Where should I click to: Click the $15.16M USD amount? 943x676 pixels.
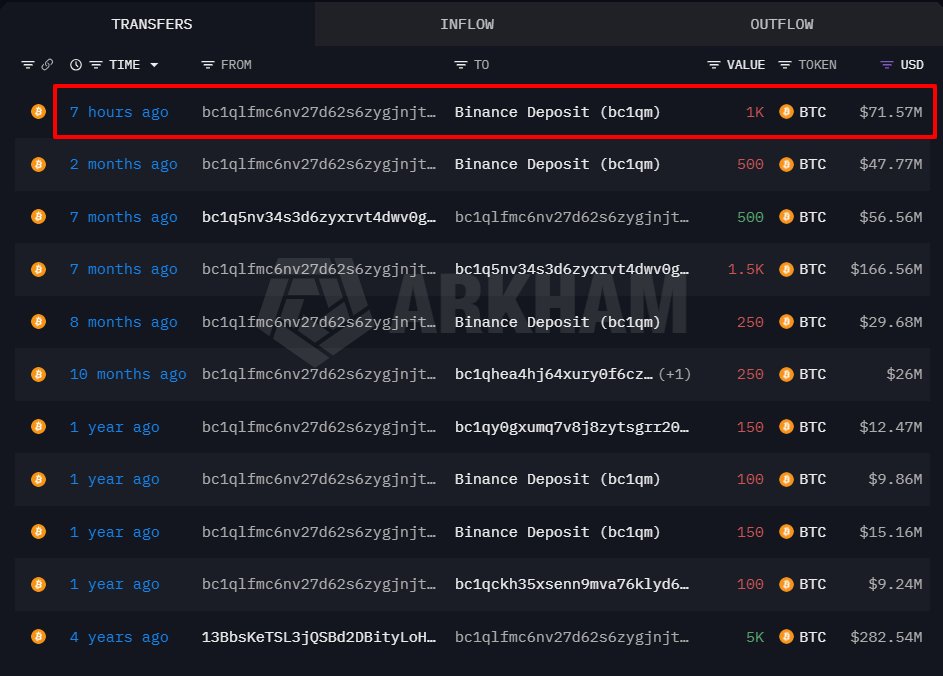[891, 532]
